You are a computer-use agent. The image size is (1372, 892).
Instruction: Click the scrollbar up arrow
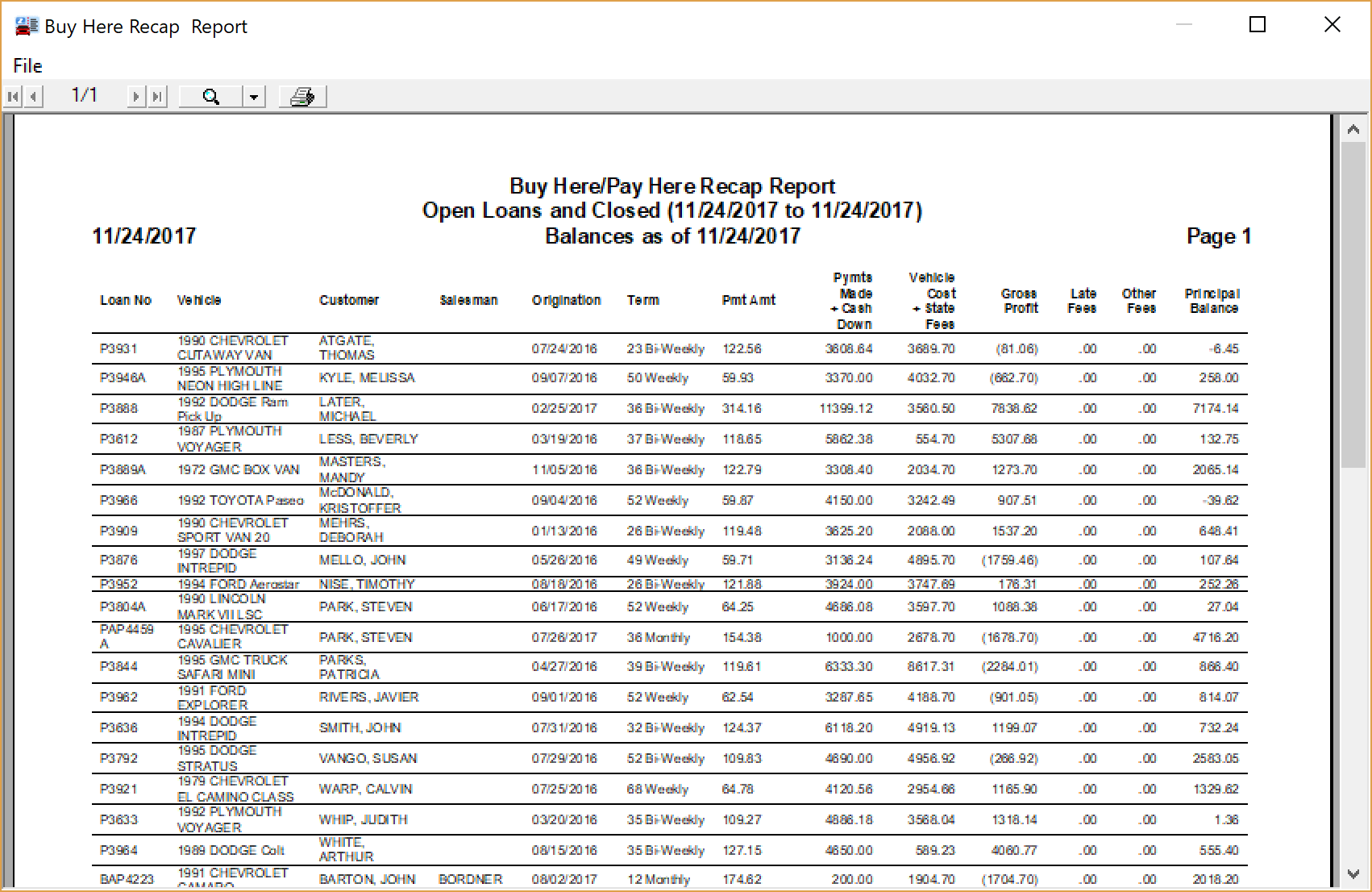coord(1353,129)
